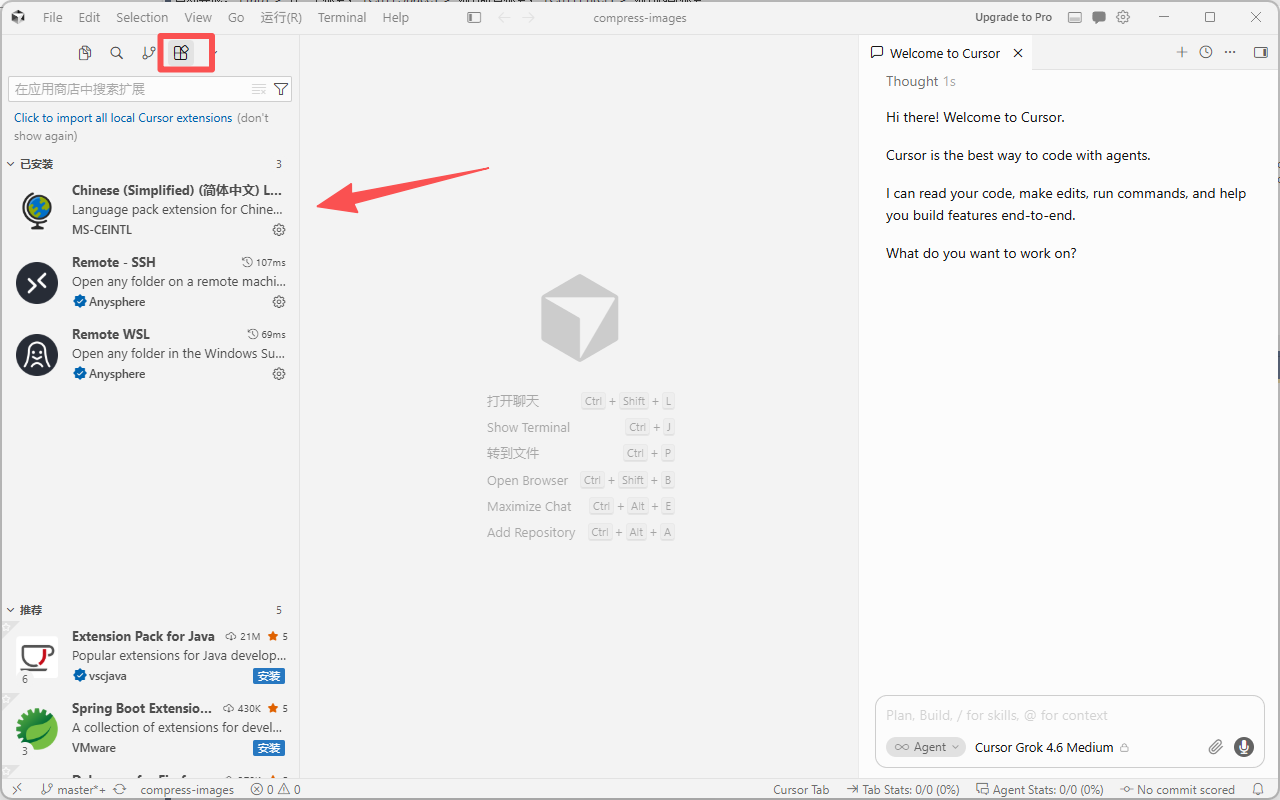Screen dimensions: 1280x800
Task: Open the Cursor Grok 4.6 Medium model picker
Action: [x=1052, y=747]
